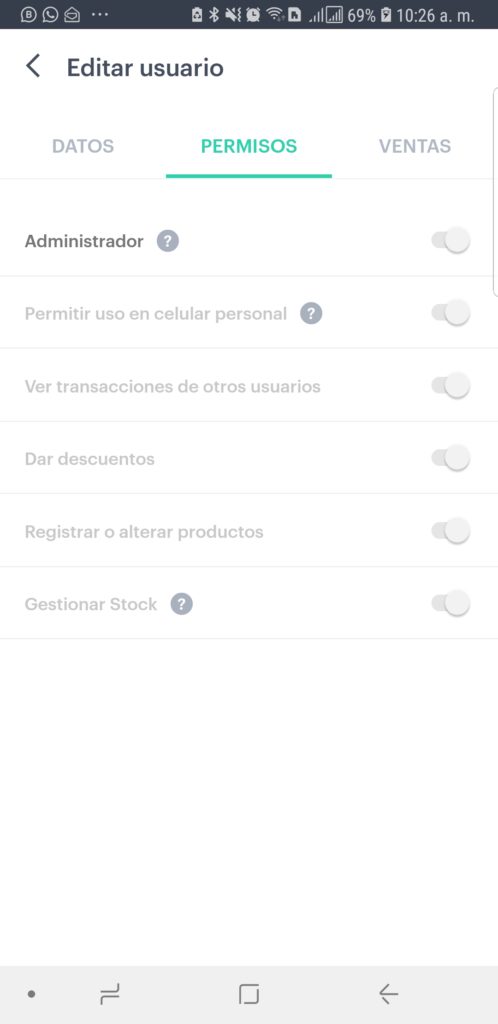
Task: Toggle the Gestionar Stock switch
Action: pos(451,603)
